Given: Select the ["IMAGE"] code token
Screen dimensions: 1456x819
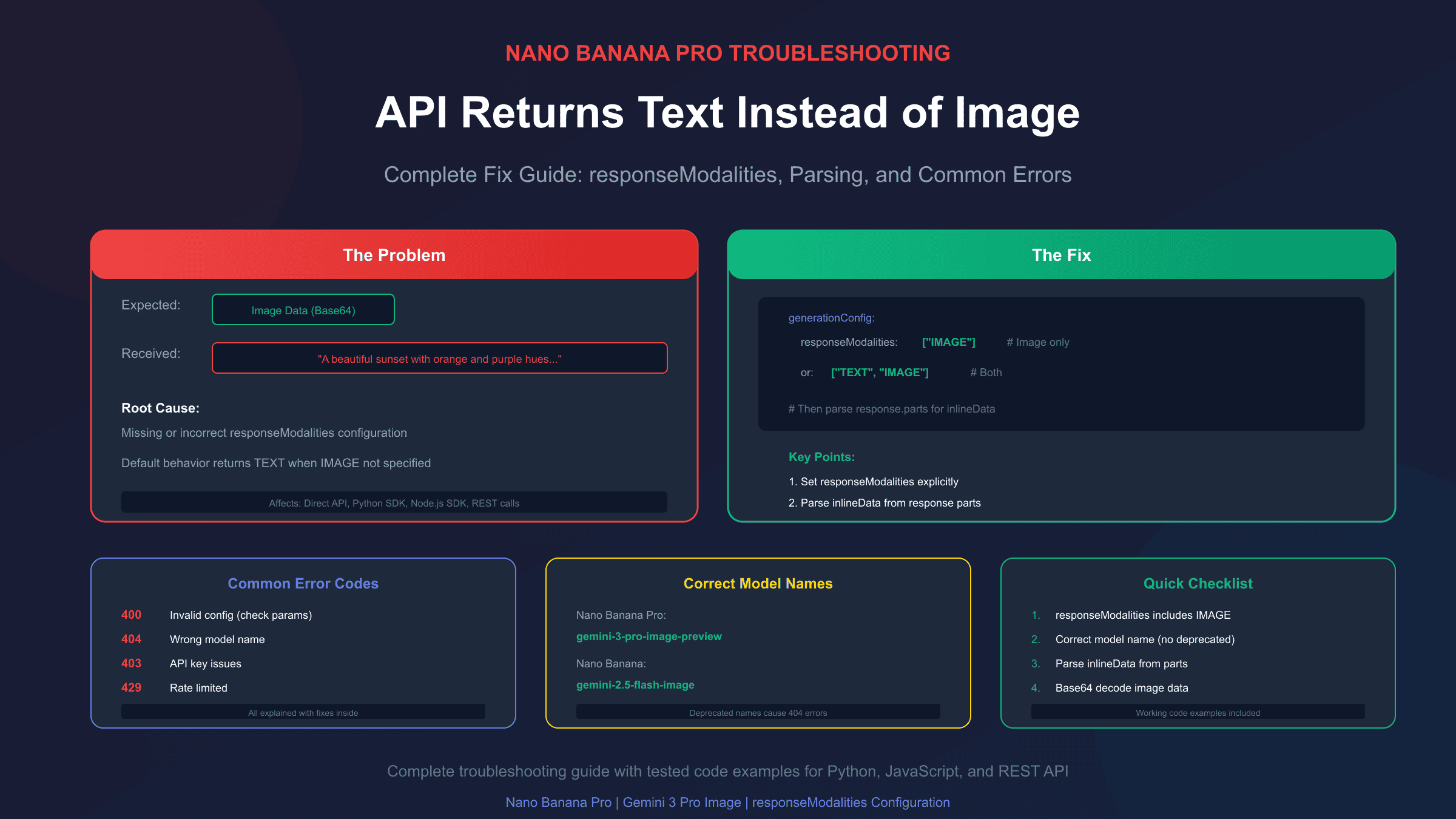Looking at the screenshot, I should tap(948, 342).
